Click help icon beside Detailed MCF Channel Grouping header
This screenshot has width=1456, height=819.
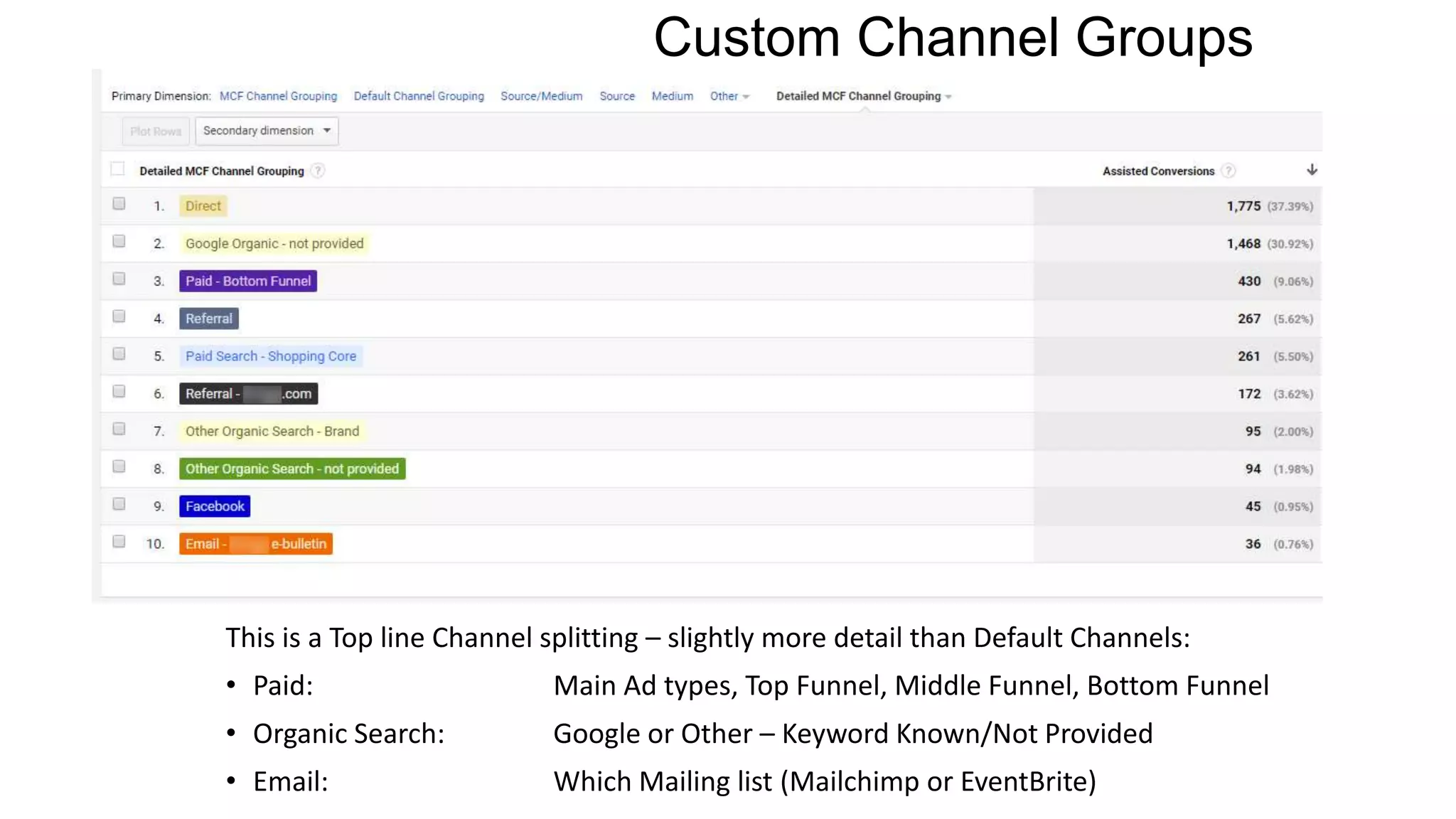(x=318, y=171)
